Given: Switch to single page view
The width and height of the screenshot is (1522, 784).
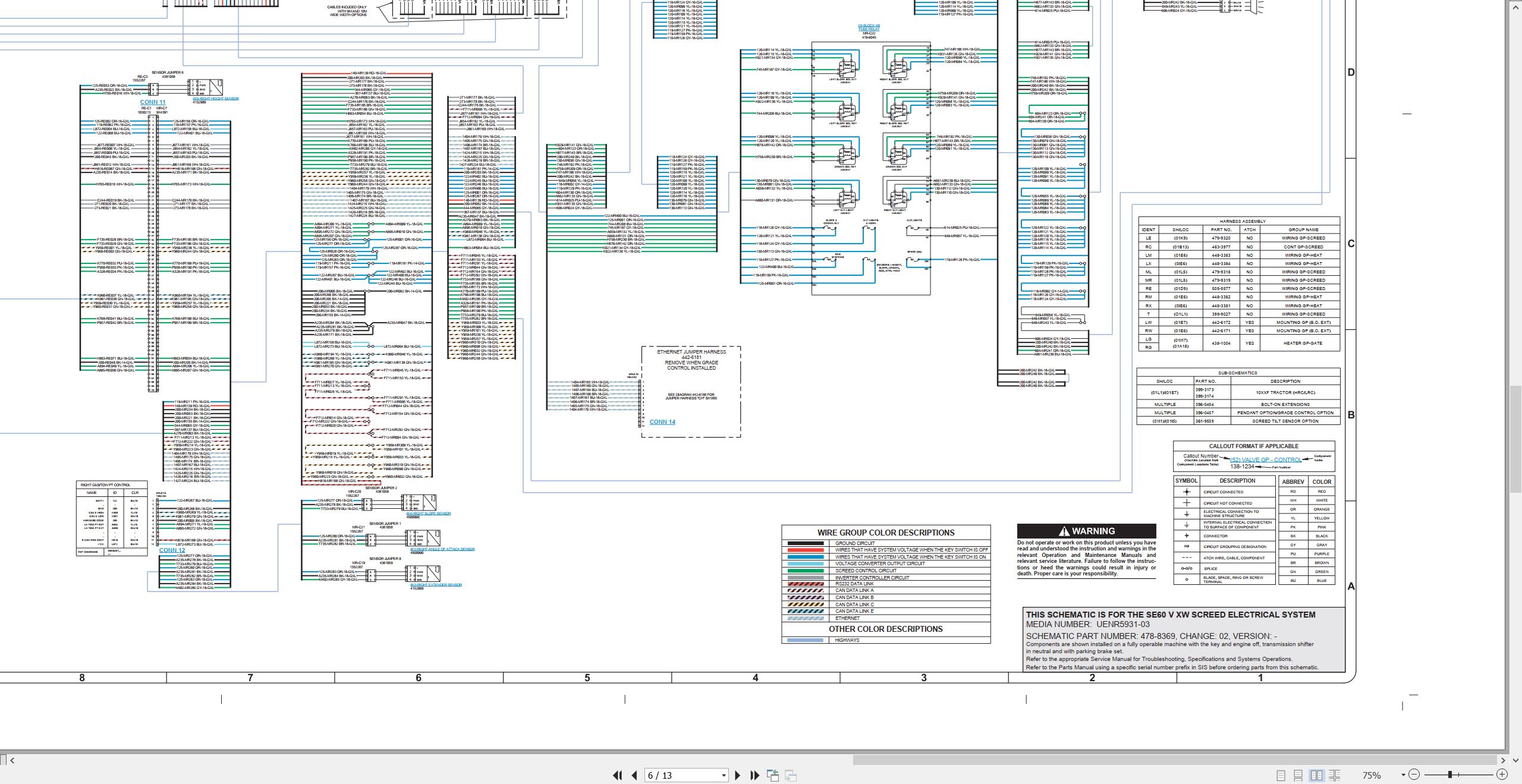Looking at the screenshot, I should click(x=1281, y=775).
